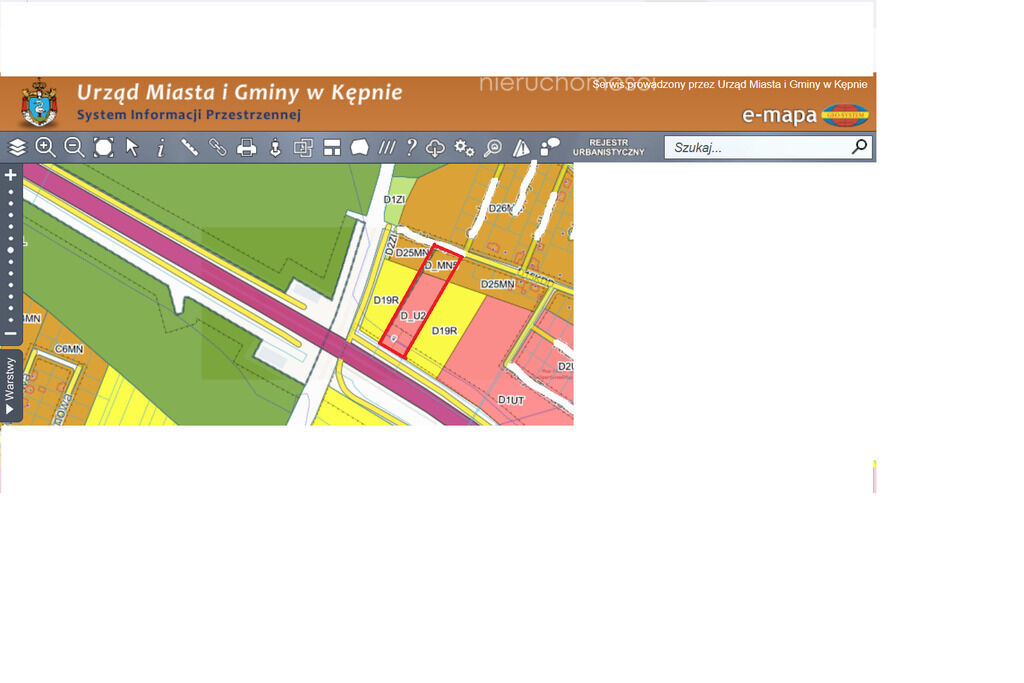Click the minus on zoom slider

point(11,334)
